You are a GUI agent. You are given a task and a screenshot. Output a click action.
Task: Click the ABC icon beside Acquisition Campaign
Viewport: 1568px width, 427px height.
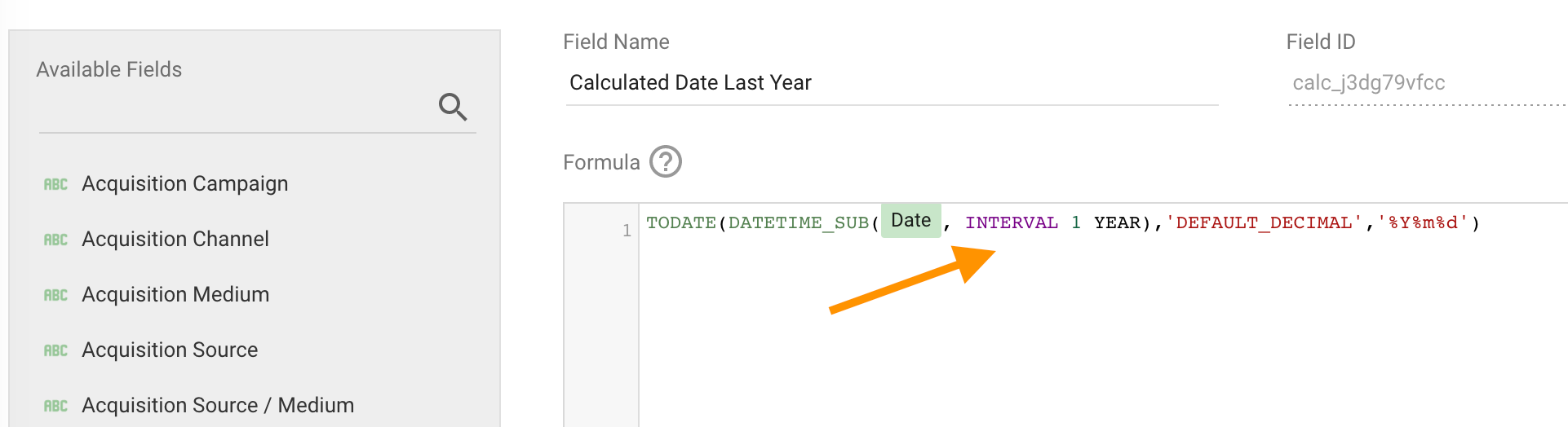55,184
